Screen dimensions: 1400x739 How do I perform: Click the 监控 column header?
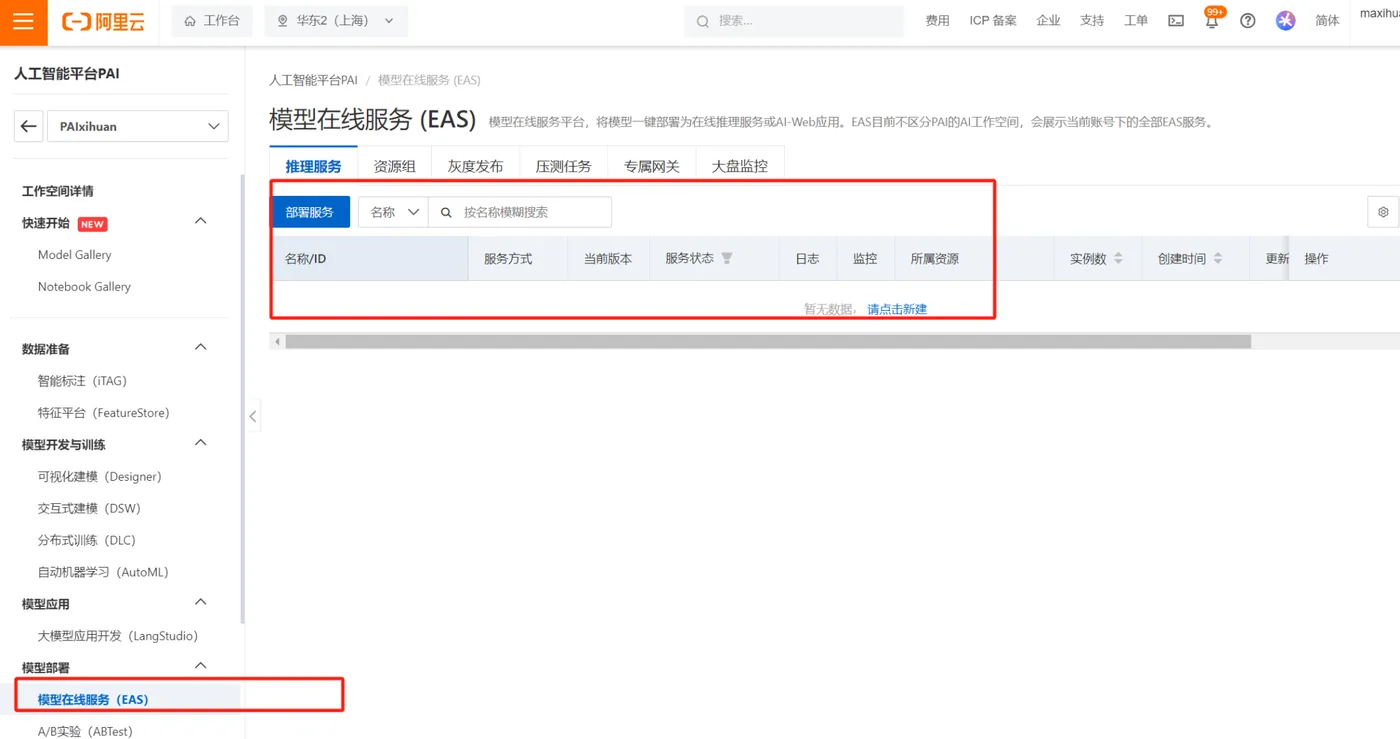pos(865,259)
